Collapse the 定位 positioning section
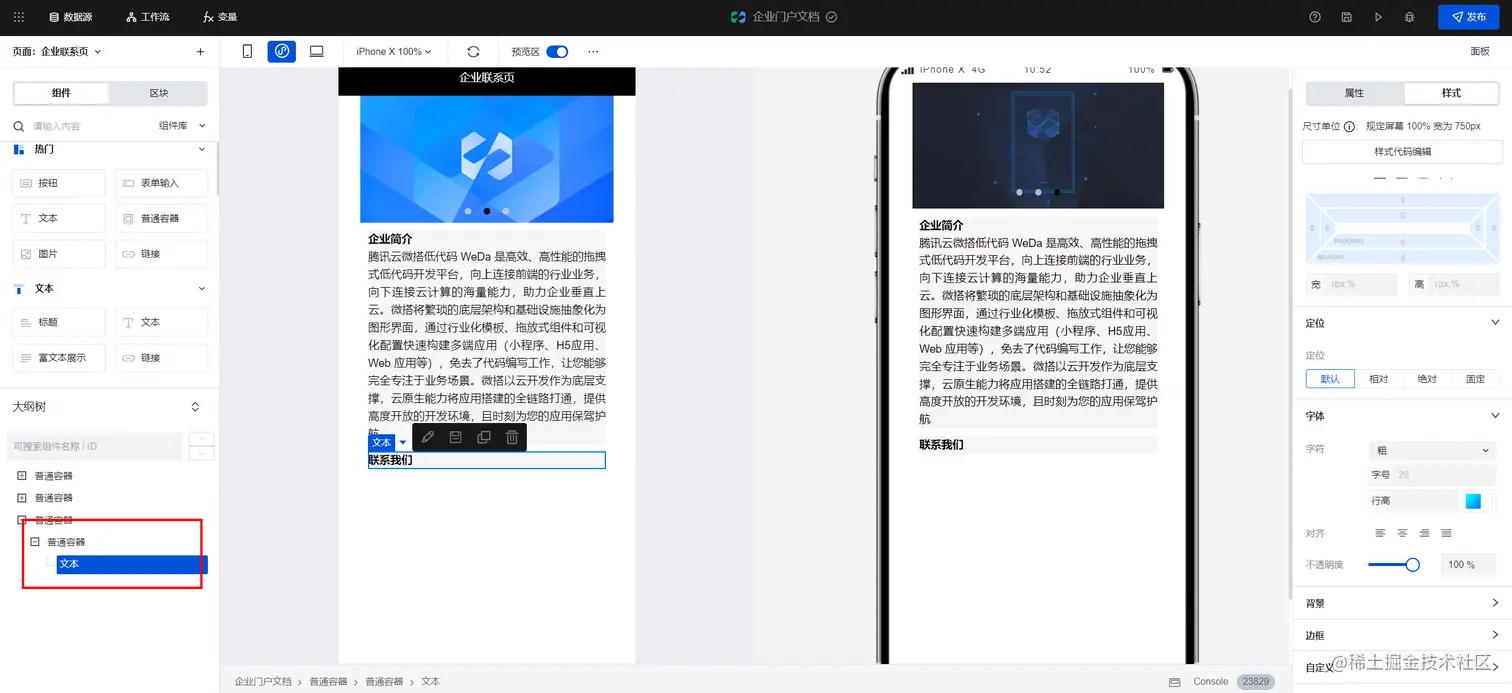The image size is (1512, 693). (1495, 323)
